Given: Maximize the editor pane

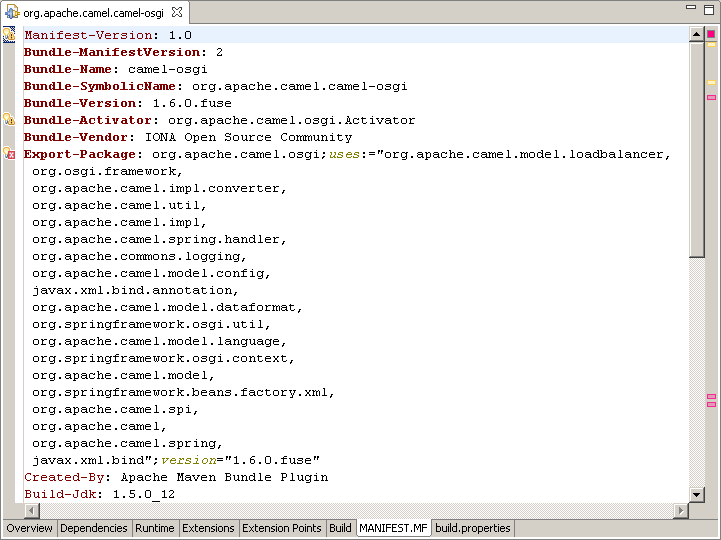Looking at the screenshot, I should (x=709, y=10).
